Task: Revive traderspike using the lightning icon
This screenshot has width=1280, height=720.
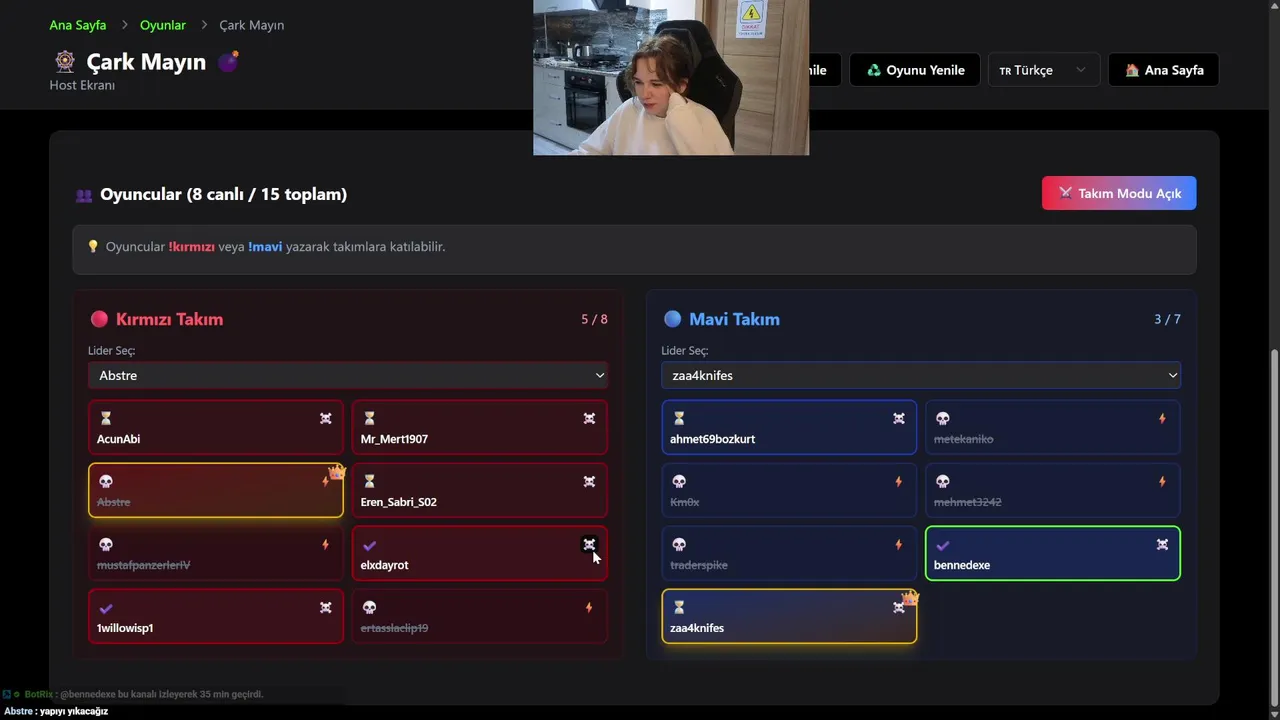Action: [x=898, y=544]
